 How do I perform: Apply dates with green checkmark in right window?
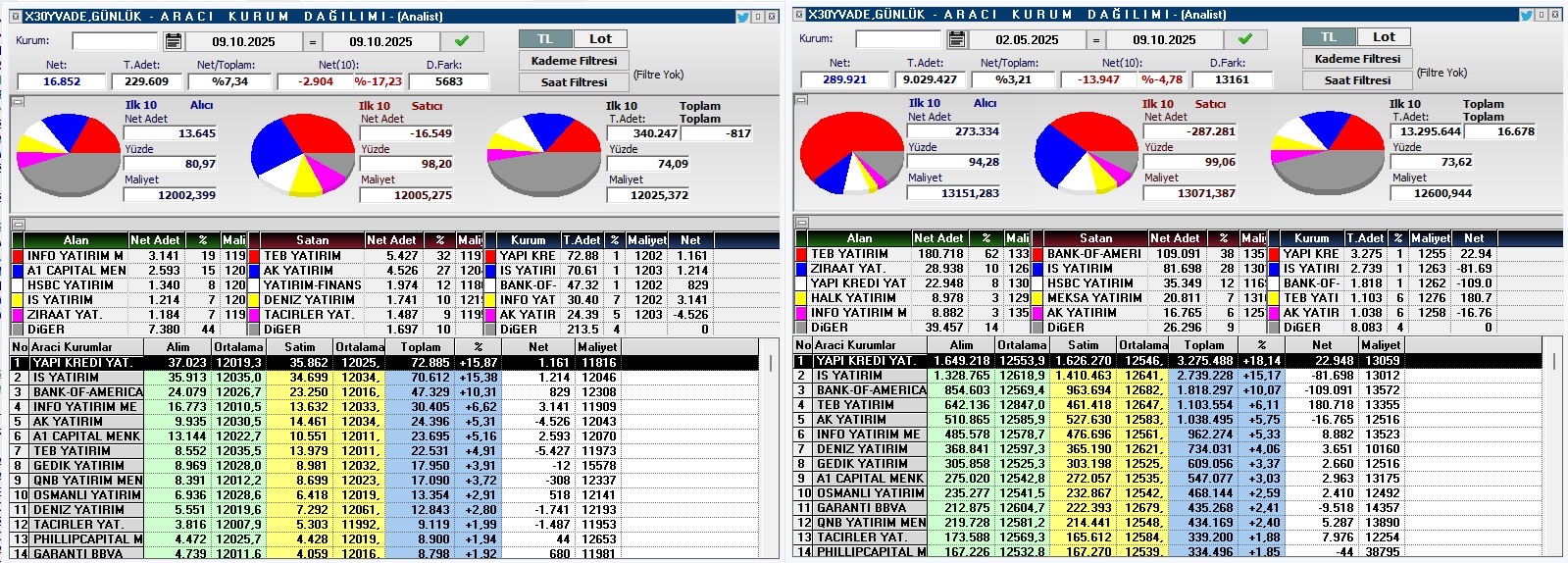1245,39
